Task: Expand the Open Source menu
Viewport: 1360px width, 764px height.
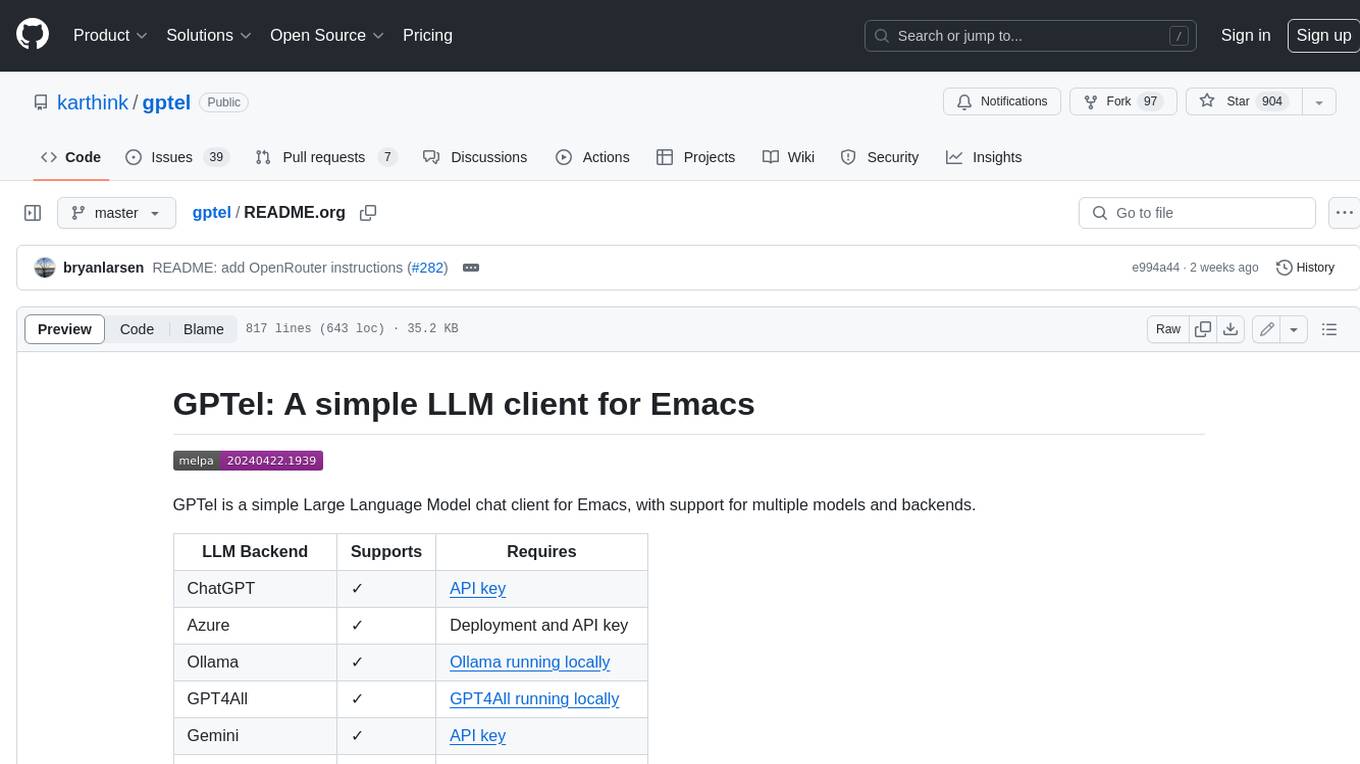Action: [327, 35]
